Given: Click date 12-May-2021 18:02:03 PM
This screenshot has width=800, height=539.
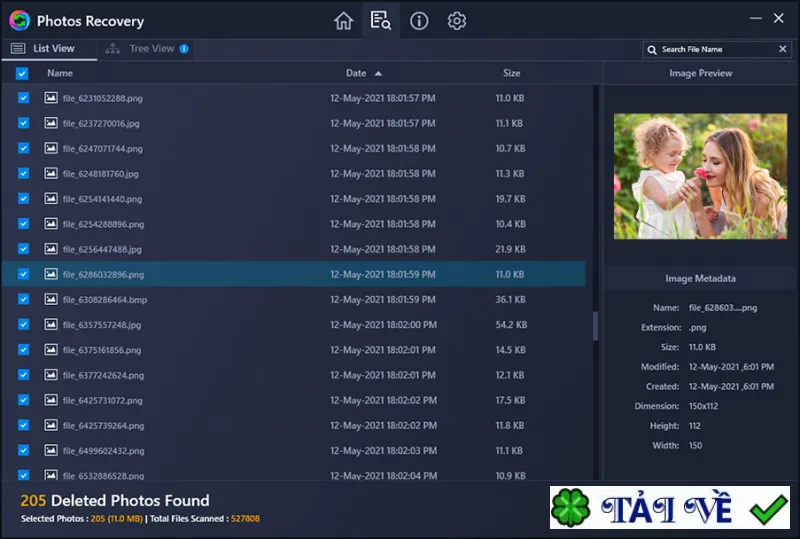Looking at the screenshot, I should coord(383,451).
